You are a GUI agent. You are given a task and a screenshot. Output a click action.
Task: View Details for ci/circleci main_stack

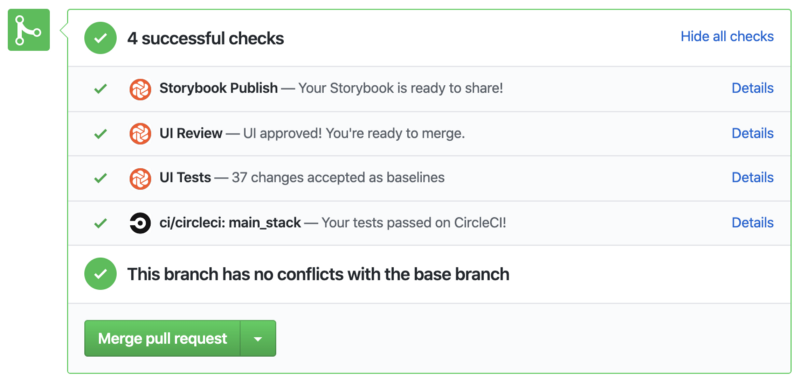[x=753, y=222]
